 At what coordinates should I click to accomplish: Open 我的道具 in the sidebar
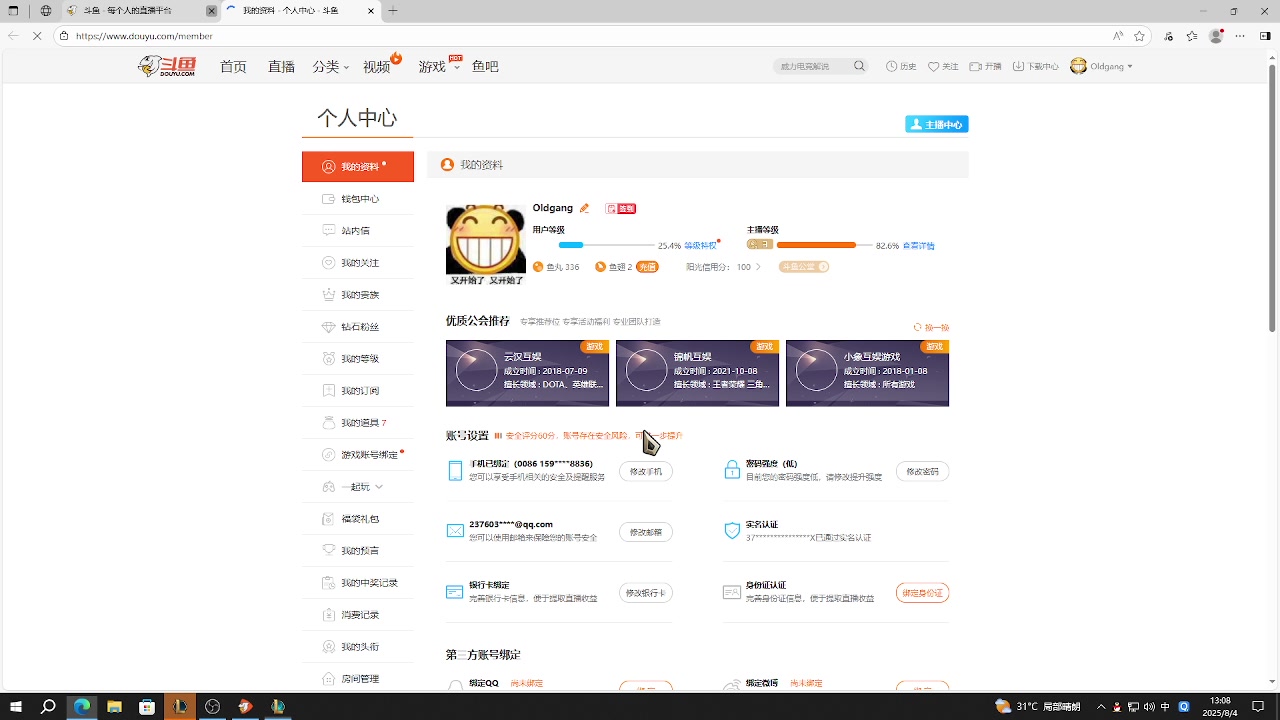358,422
